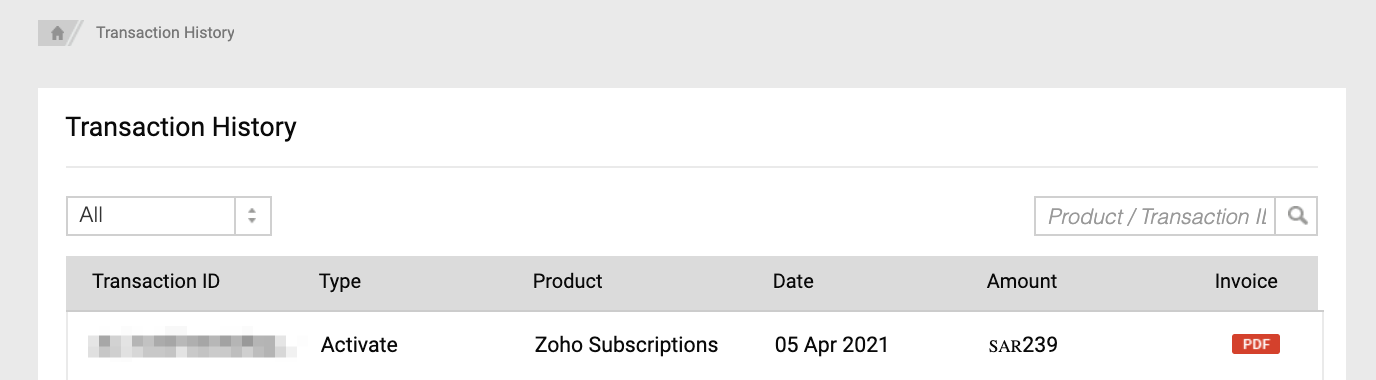Viewport: 1376px width, 380px height.
Task: Click the Transaction History page heading
Action: pyautogui.click(x=181, y=127)
